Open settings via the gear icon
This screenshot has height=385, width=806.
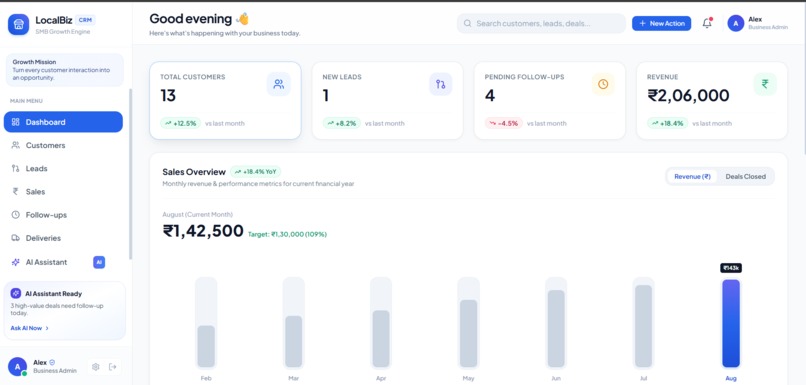click(96, 366)
